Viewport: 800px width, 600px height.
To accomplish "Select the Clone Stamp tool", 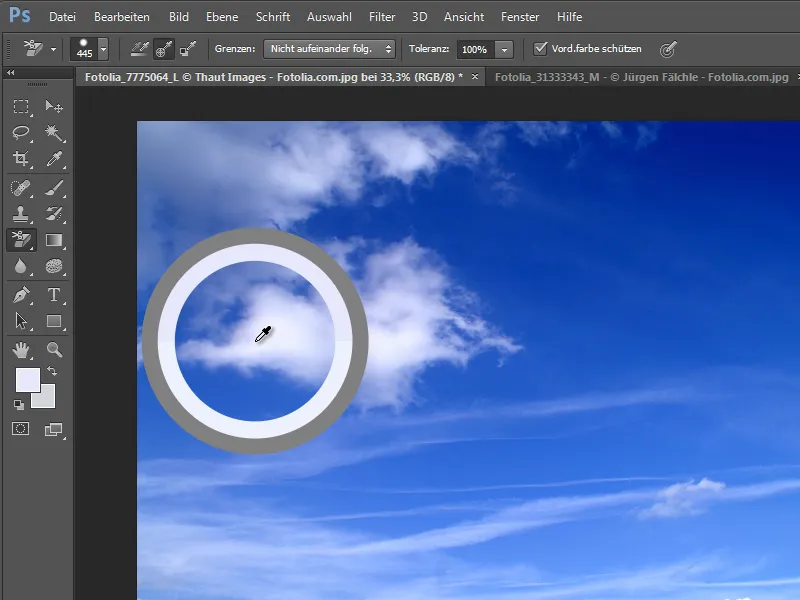I will pos(21,214).
